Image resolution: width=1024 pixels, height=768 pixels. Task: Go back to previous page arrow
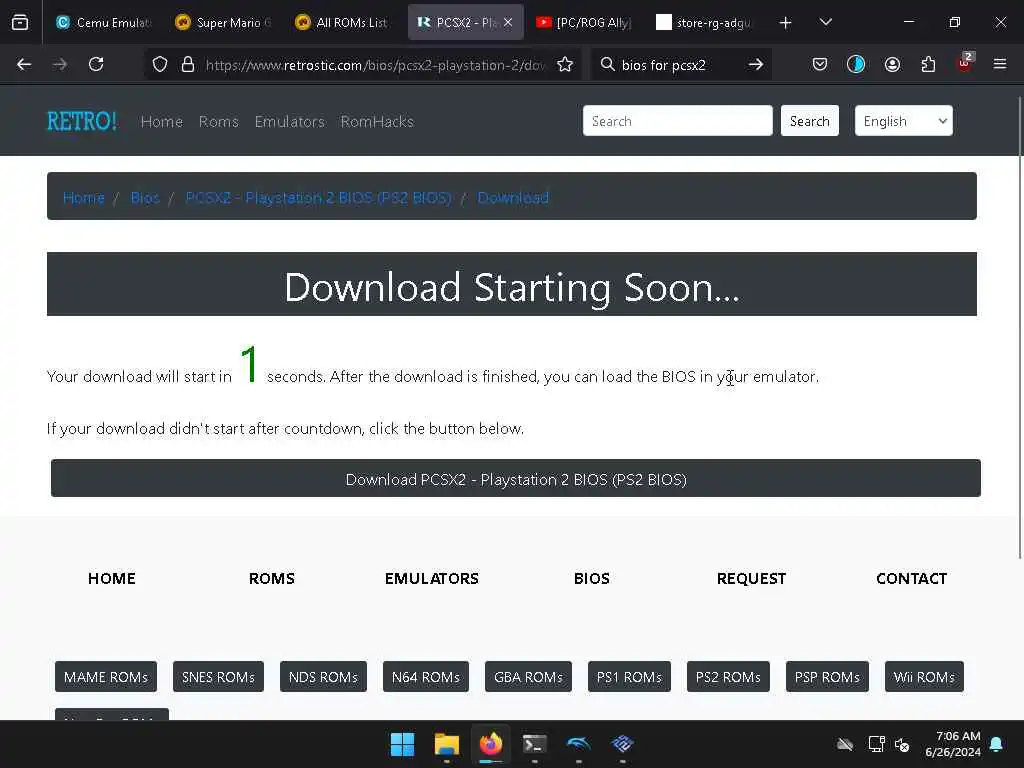click(24, 64)
